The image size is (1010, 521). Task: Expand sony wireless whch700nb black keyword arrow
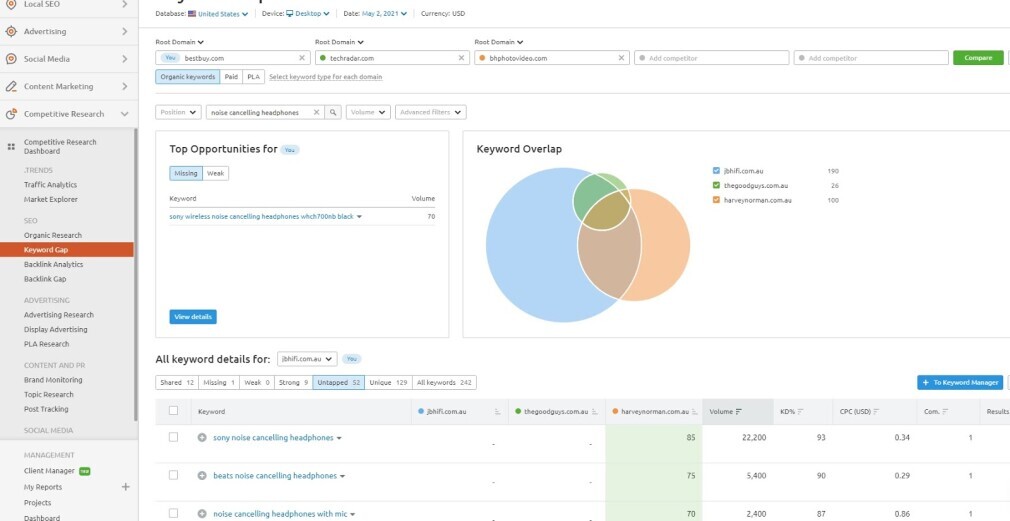(x=359, y=217)
